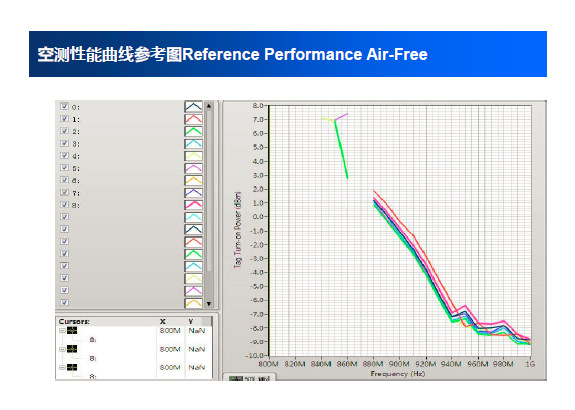
Task: Click the pink plot icon for trace 8
Action: 193,205
